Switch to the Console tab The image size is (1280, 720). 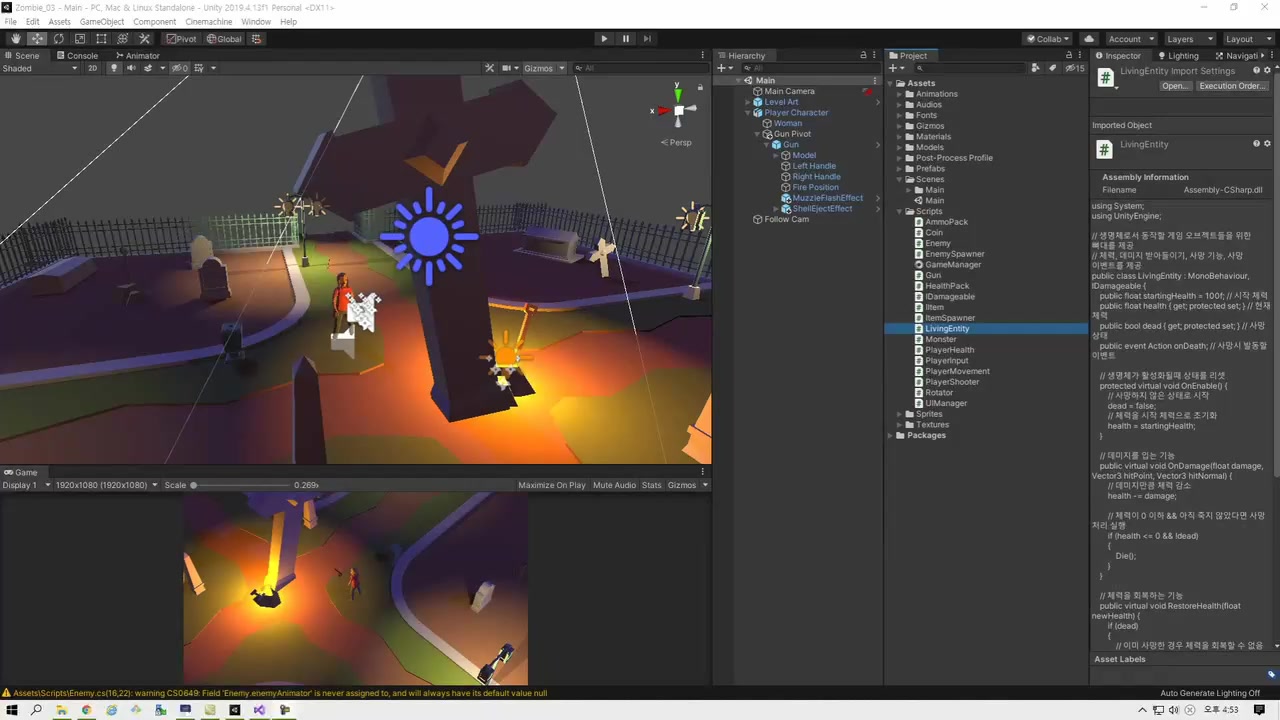click(x=77, y=56)
